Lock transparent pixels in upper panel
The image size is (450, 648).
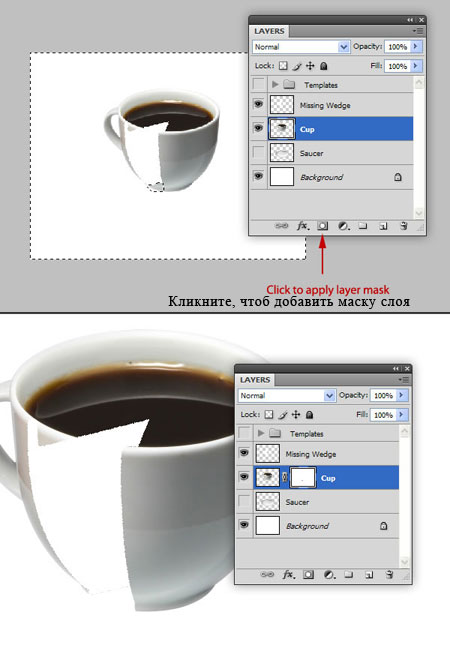coord(283,66)
